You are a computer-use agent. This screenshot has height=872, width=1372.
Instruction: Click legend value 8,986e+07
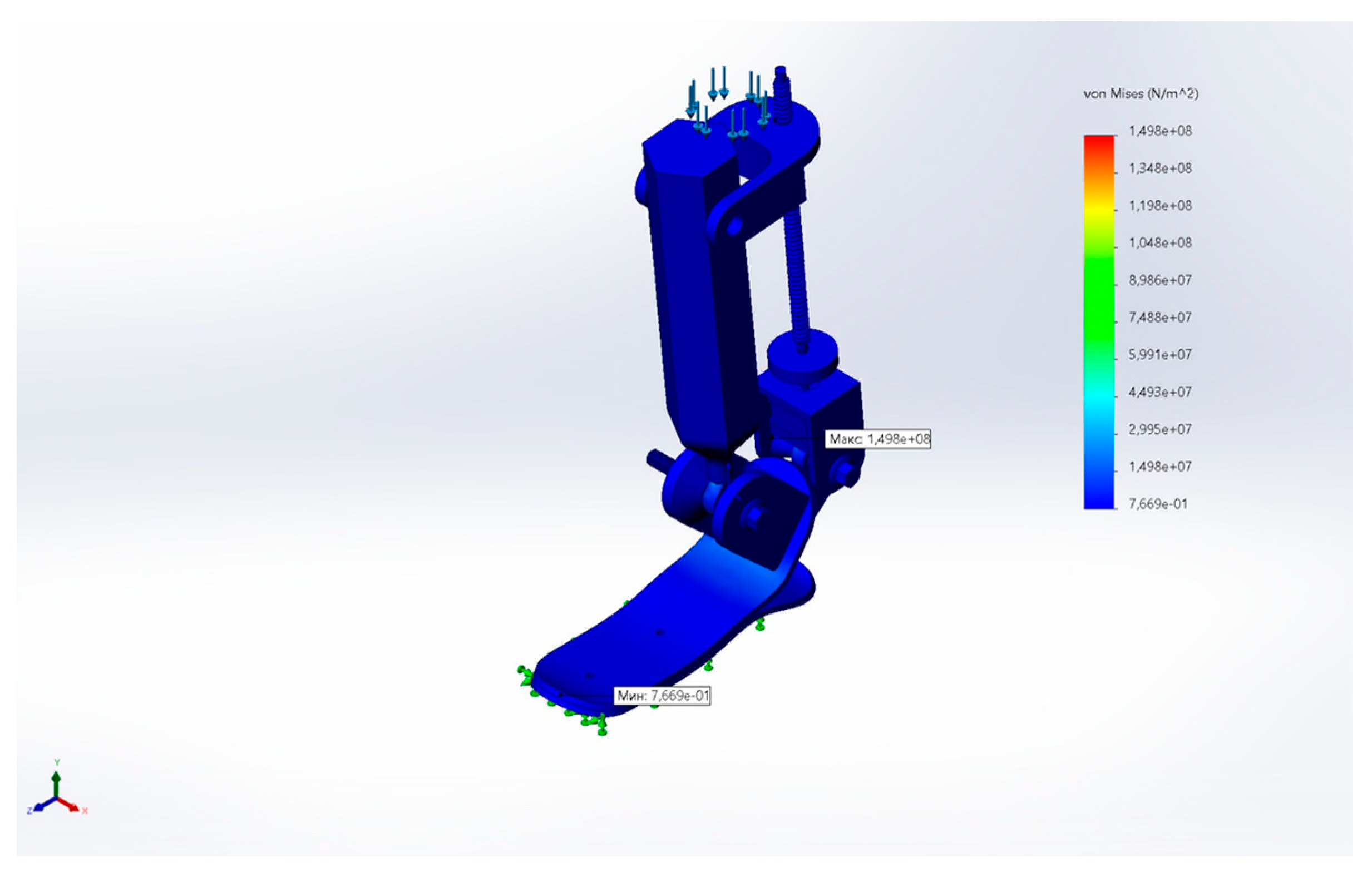coord(1160,280)
